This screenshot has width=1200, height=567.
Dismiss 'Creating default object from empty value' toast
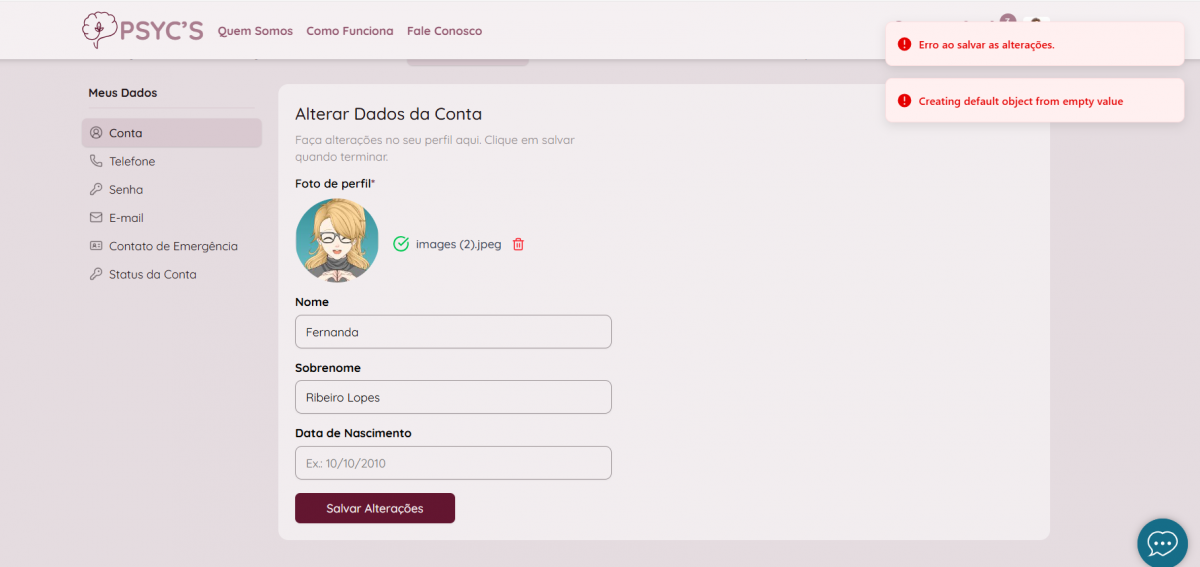tap(1034, 101)
